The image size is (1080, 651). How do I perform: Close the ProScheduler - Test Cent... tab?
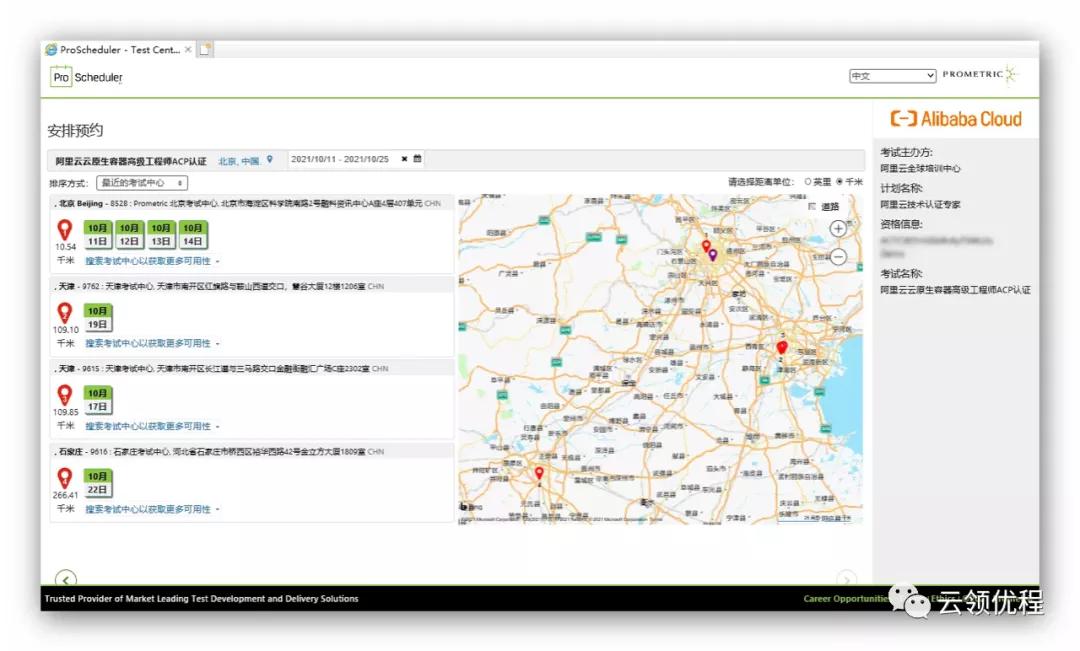pos(187,50)
